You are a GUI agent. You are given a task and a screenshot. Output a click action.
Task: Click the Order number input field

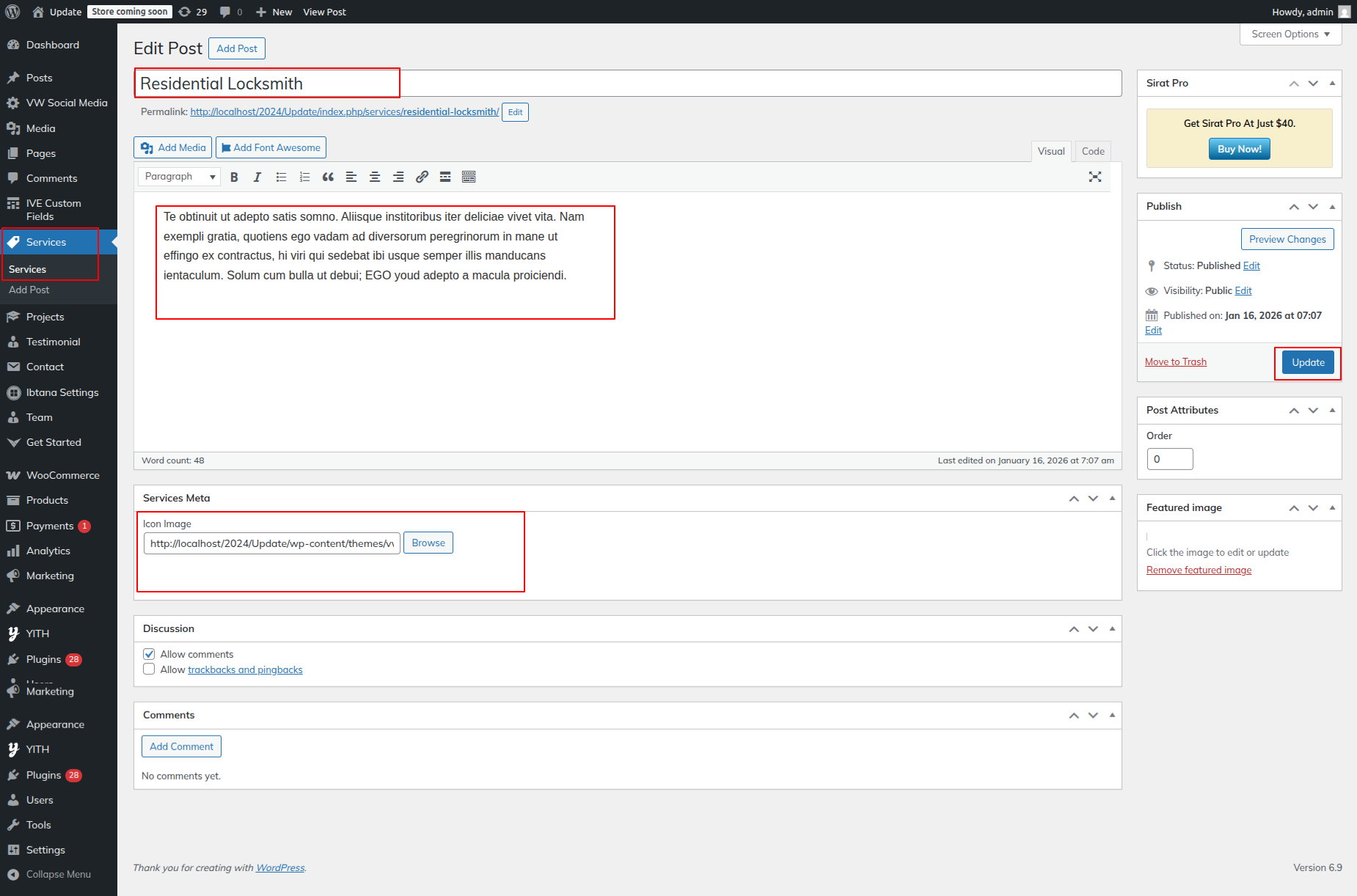pyautogui.click(x=1169, y=459)
